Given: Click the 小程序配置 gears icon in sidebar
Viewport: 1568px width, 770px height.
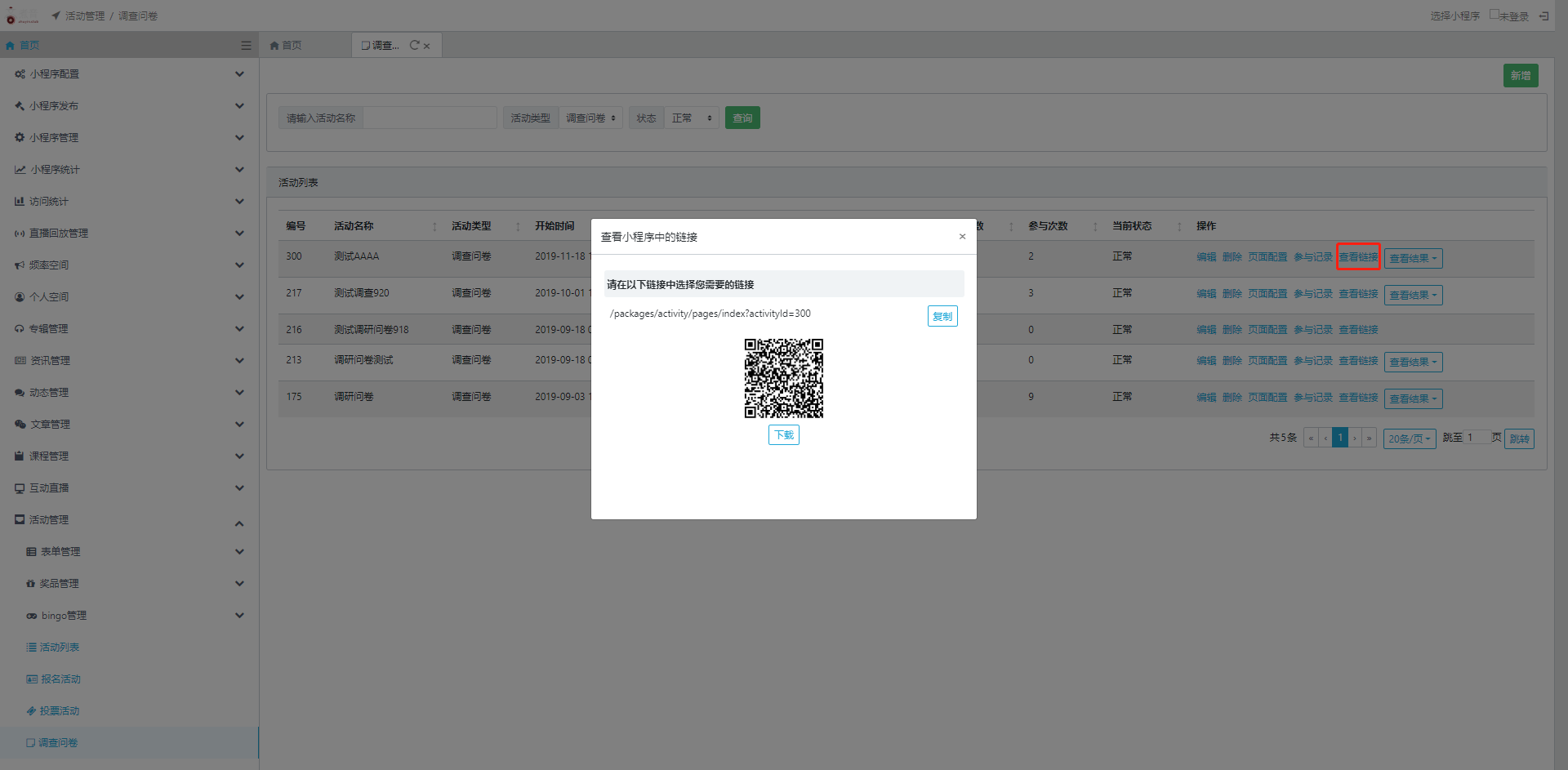Looking at the screenshot, I should point(20,74).
